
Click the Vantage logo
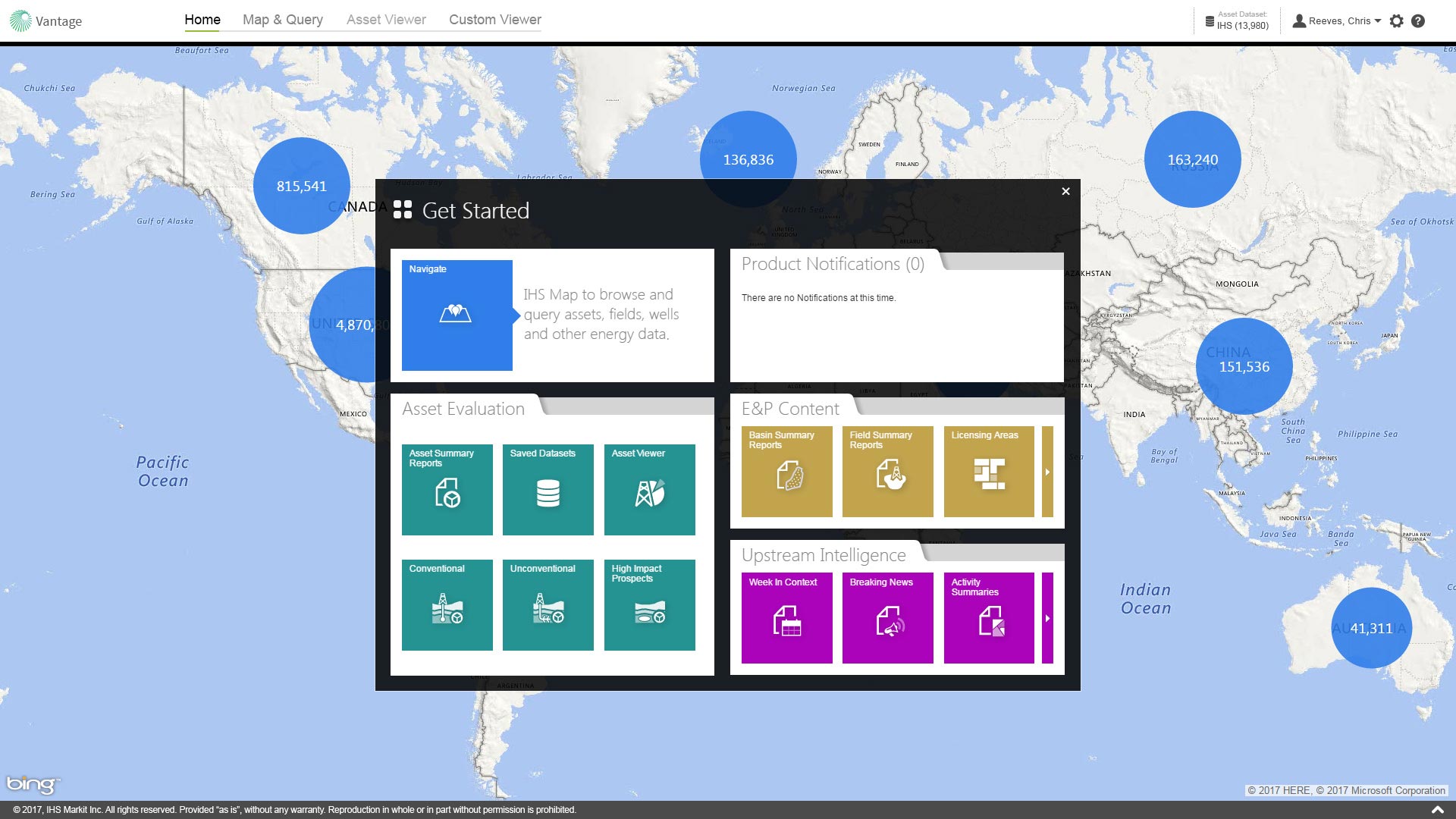coord(45,20)
